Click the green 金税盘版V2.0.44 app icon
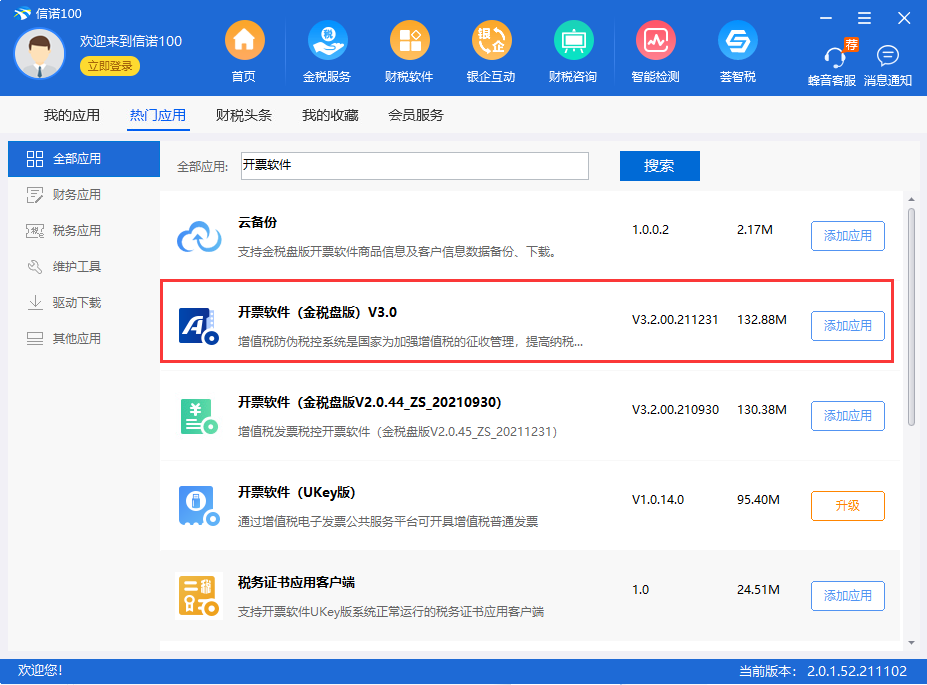 [x=199, y=416]
